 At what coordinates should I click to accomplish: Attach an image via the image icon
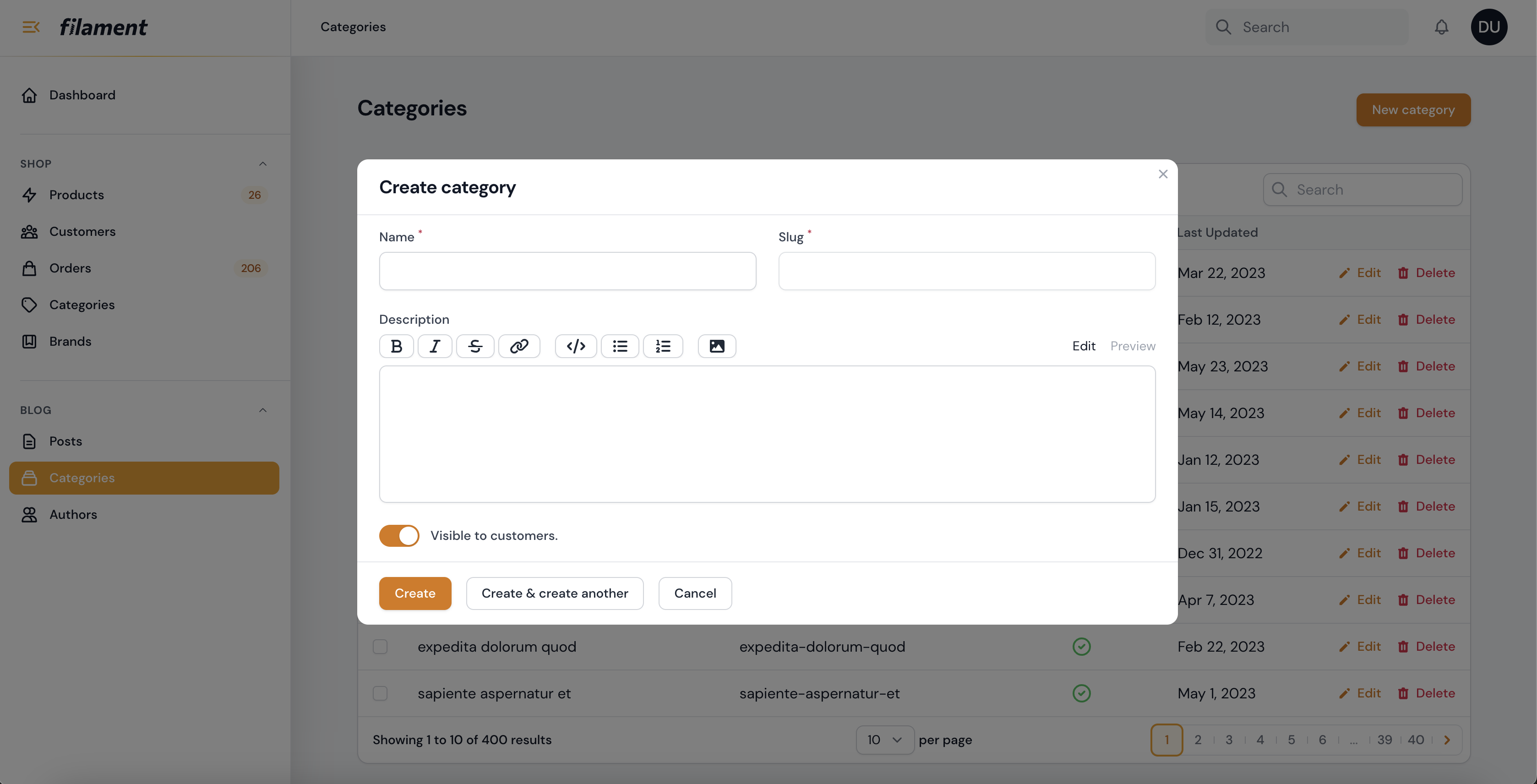pos(717,346)
